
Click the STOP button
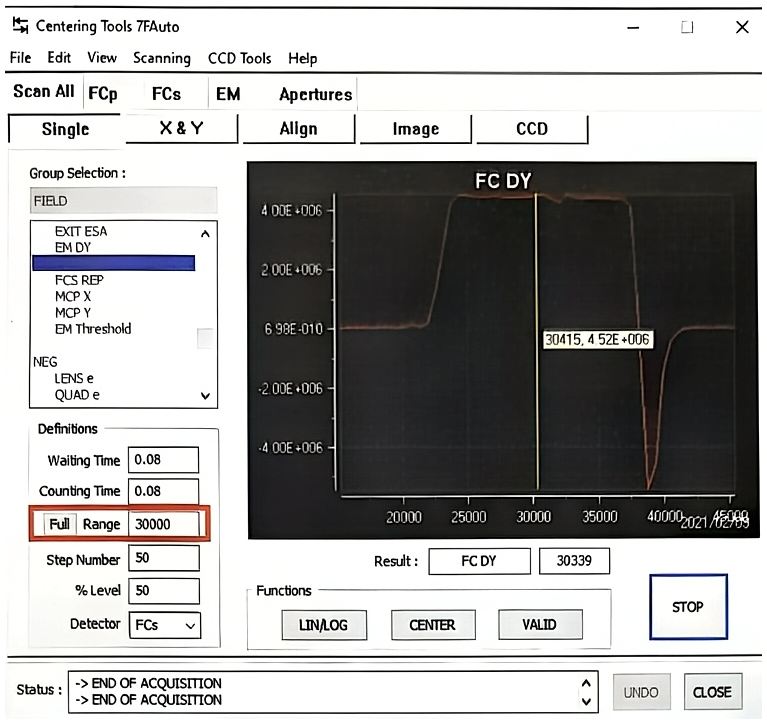click(x=688, y=607)
